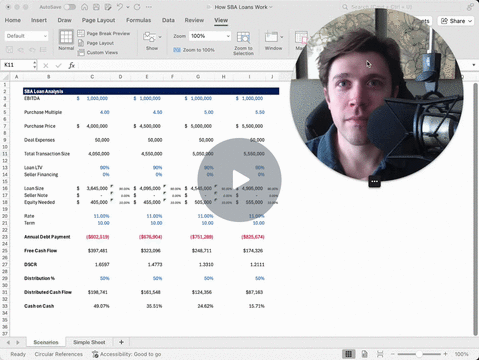Open the Insert ribbon tab
Viewport: 479px width, 360px height.
pos(39,20)
